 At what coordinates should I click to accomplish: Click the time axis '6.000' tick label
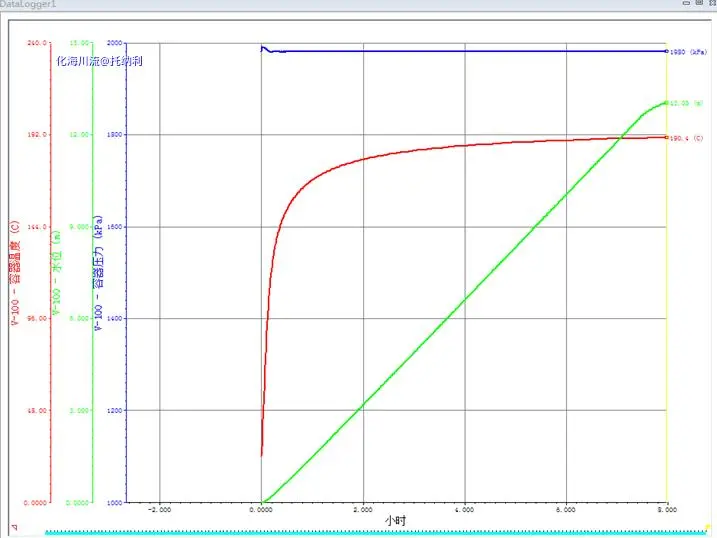click(566, 510)
